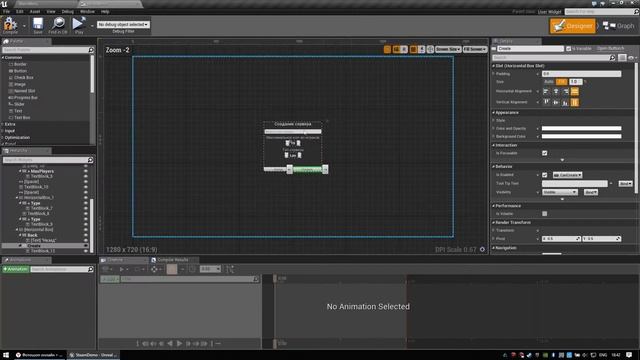640x360 pixels.
Task: Click the palette search magnifier icon
Action: pos(91,50)
